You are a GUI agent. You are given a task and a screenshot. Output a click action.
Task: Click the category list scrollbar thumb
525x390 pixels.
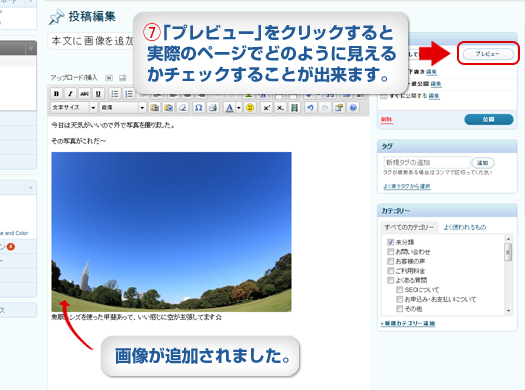(x=508, y=252)
